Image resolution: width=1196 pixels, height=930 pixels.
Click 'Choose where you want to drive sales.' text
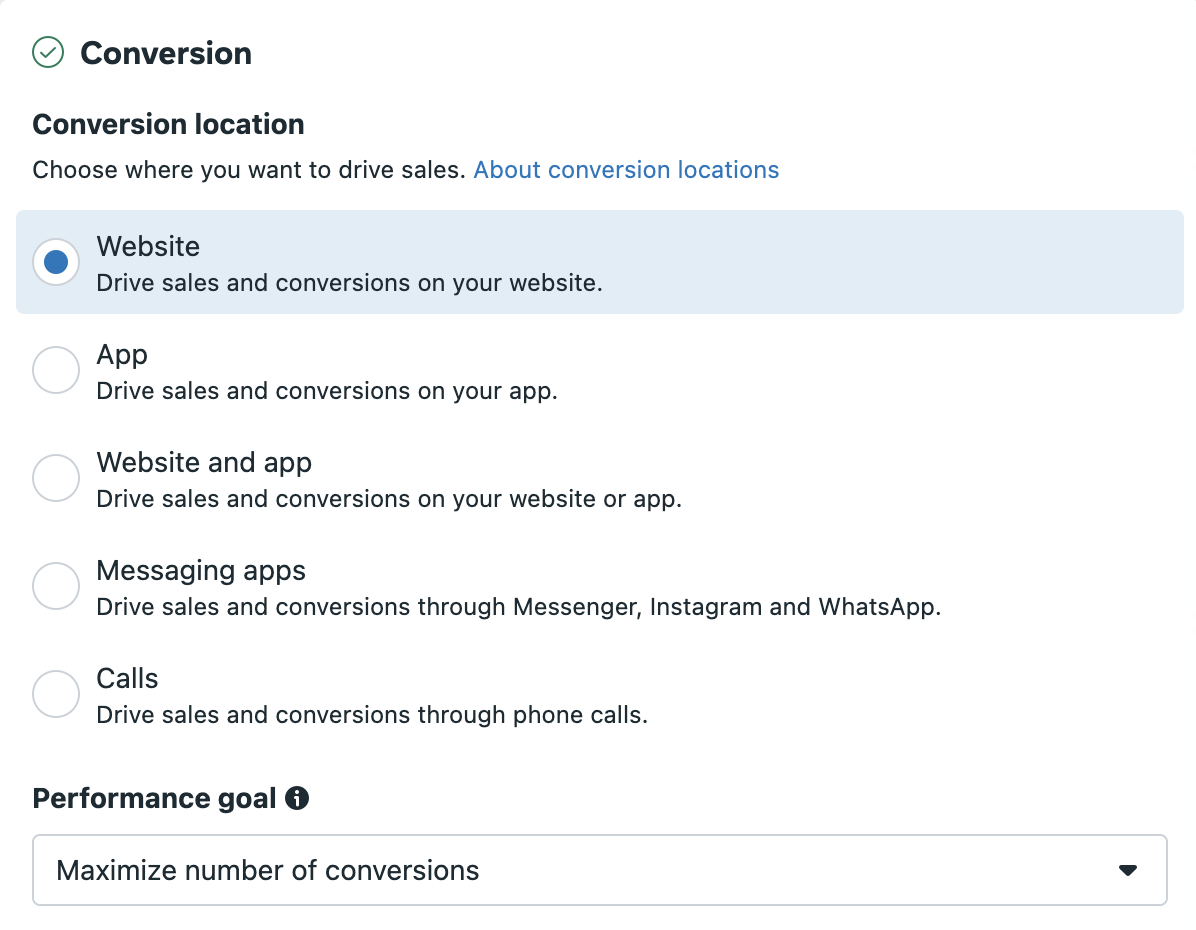[x=249, y=169]
